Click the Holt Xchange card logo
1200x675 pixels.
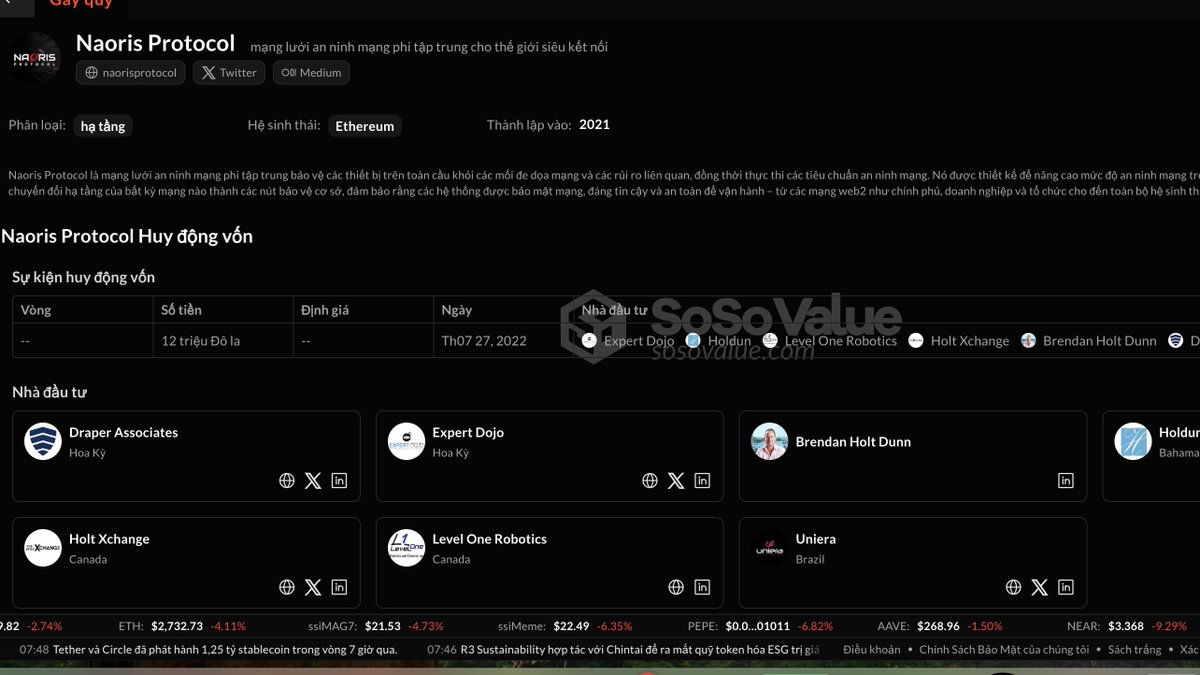(43, 548)
